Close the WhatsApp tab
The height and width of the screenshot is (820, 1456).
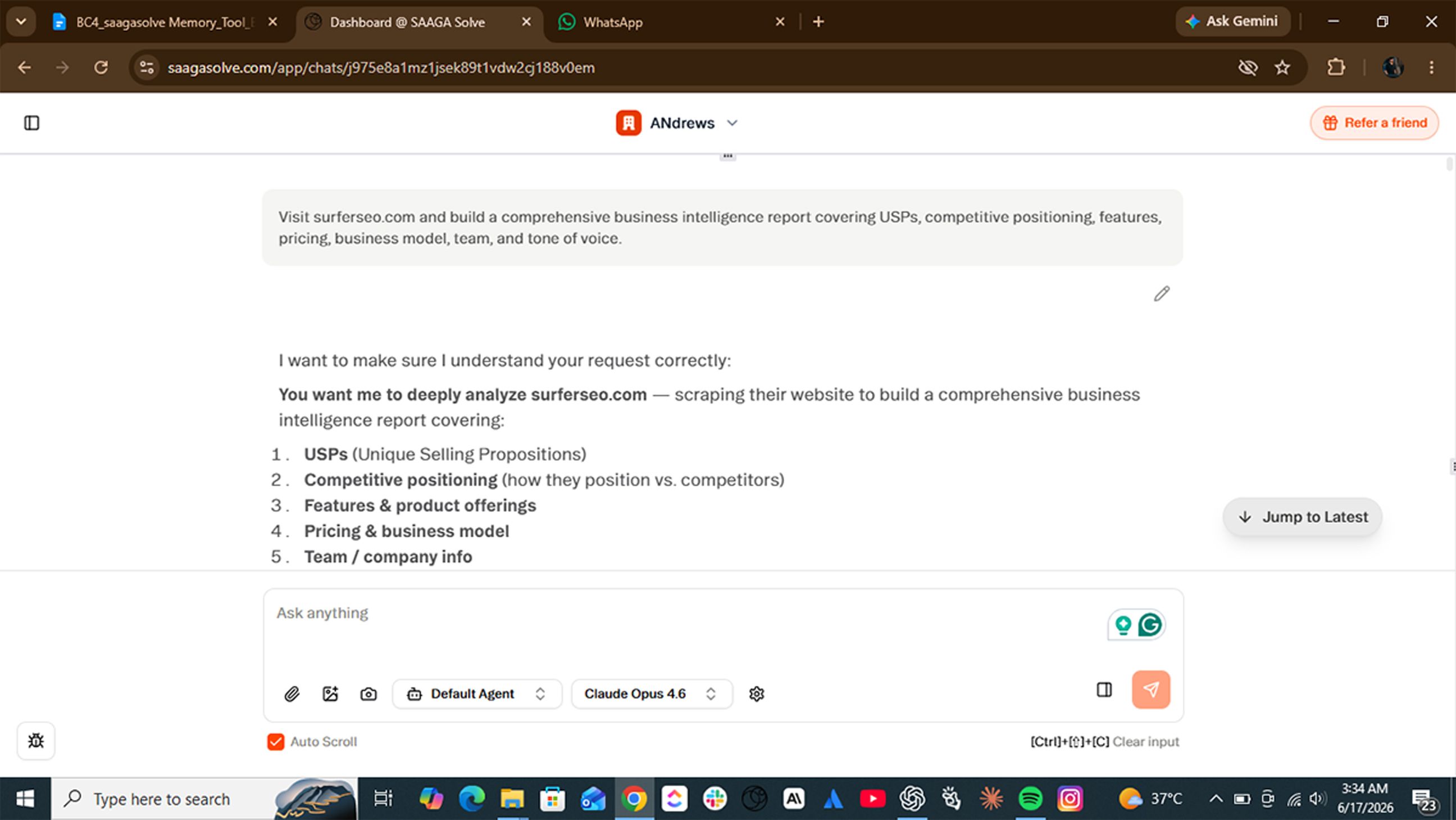point(780,22)
